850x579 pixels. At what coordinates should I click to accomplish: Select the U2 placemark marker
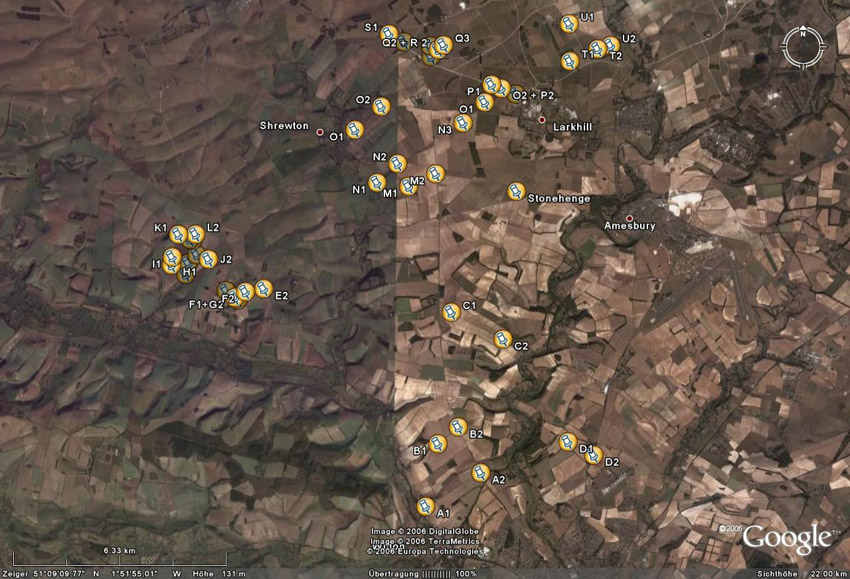point(610,45)
